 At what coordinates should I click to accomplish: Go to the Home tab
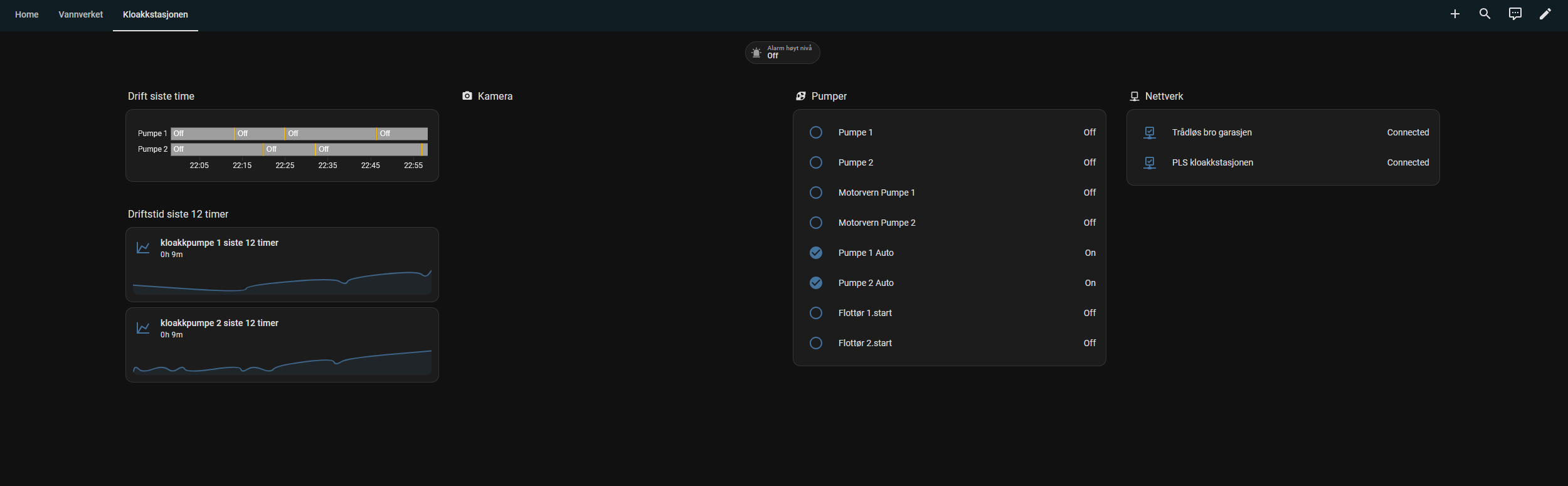coord(26,14)
